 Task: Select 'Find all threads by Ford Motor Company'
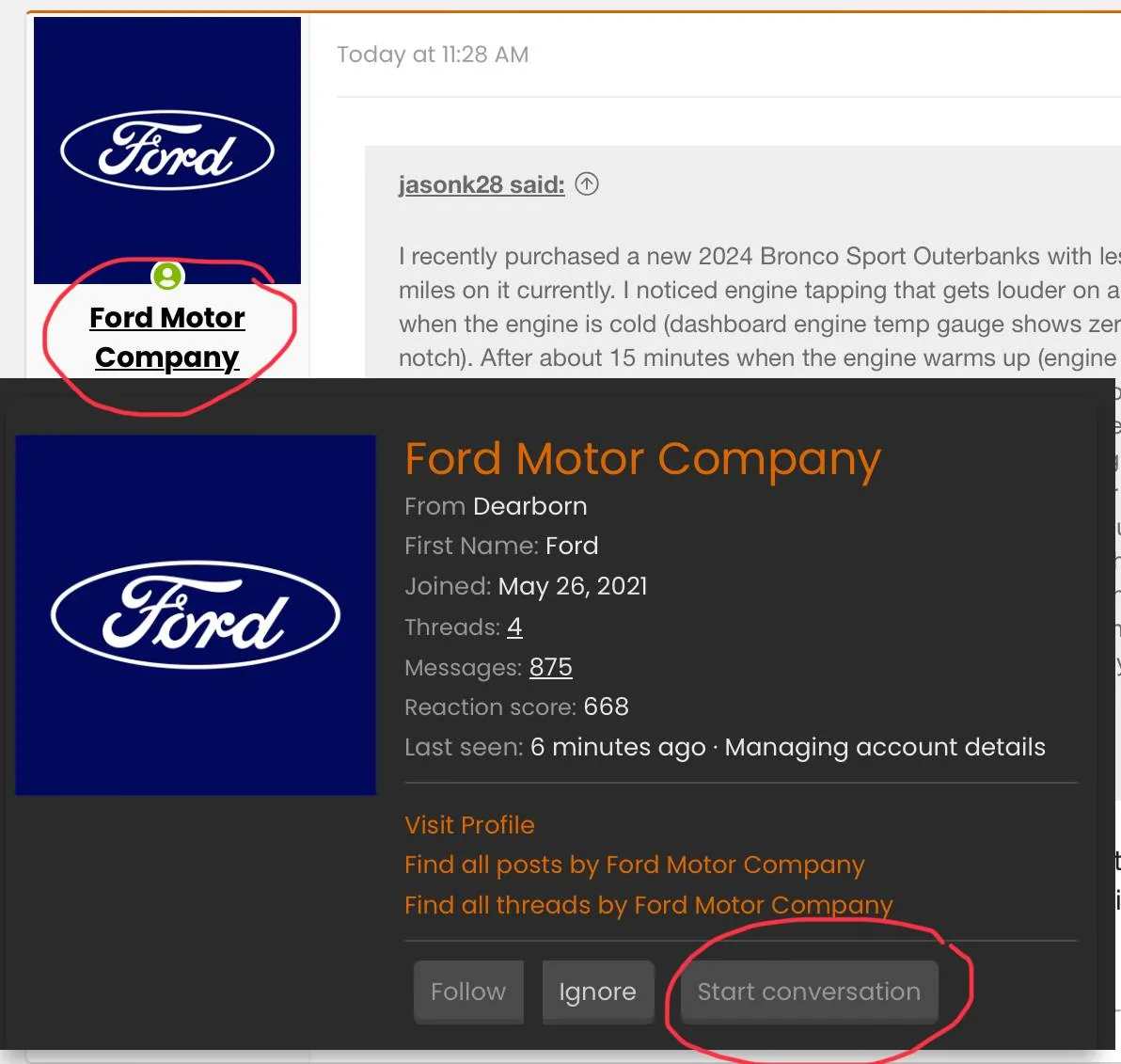[648, 905]
